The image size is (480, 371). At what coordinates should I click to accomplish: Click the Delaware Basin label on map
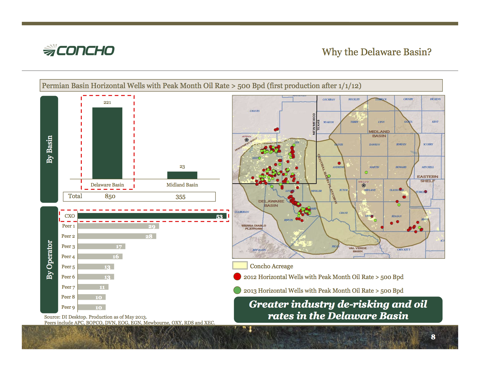(x=271, y=203)
